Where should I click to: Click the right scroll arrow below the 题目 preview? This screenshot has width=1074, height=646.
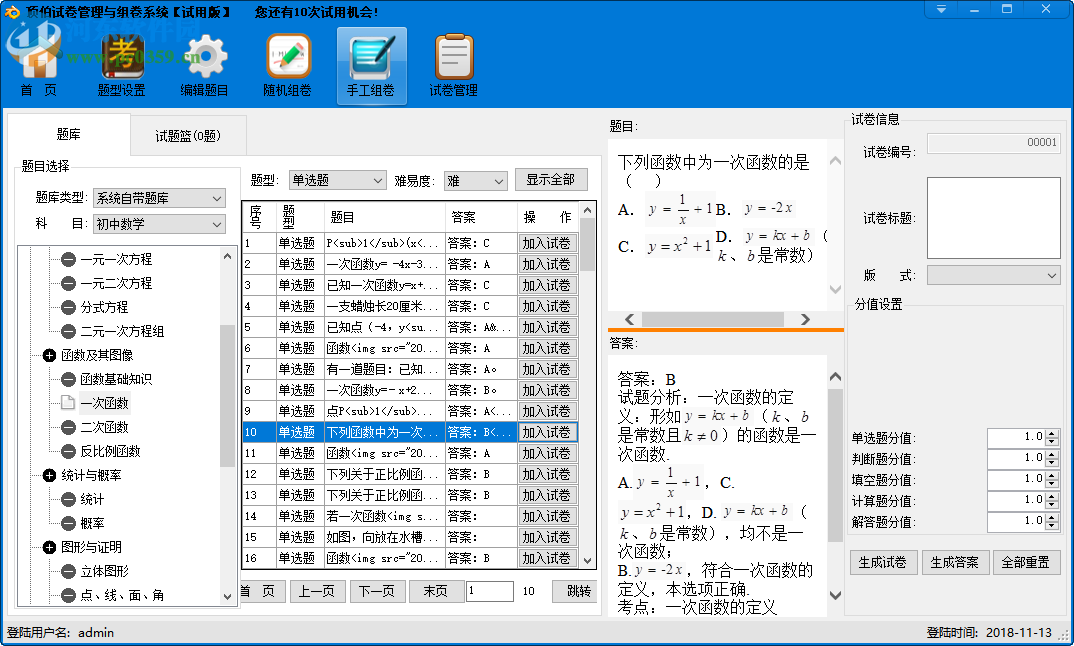coord(807,320)
